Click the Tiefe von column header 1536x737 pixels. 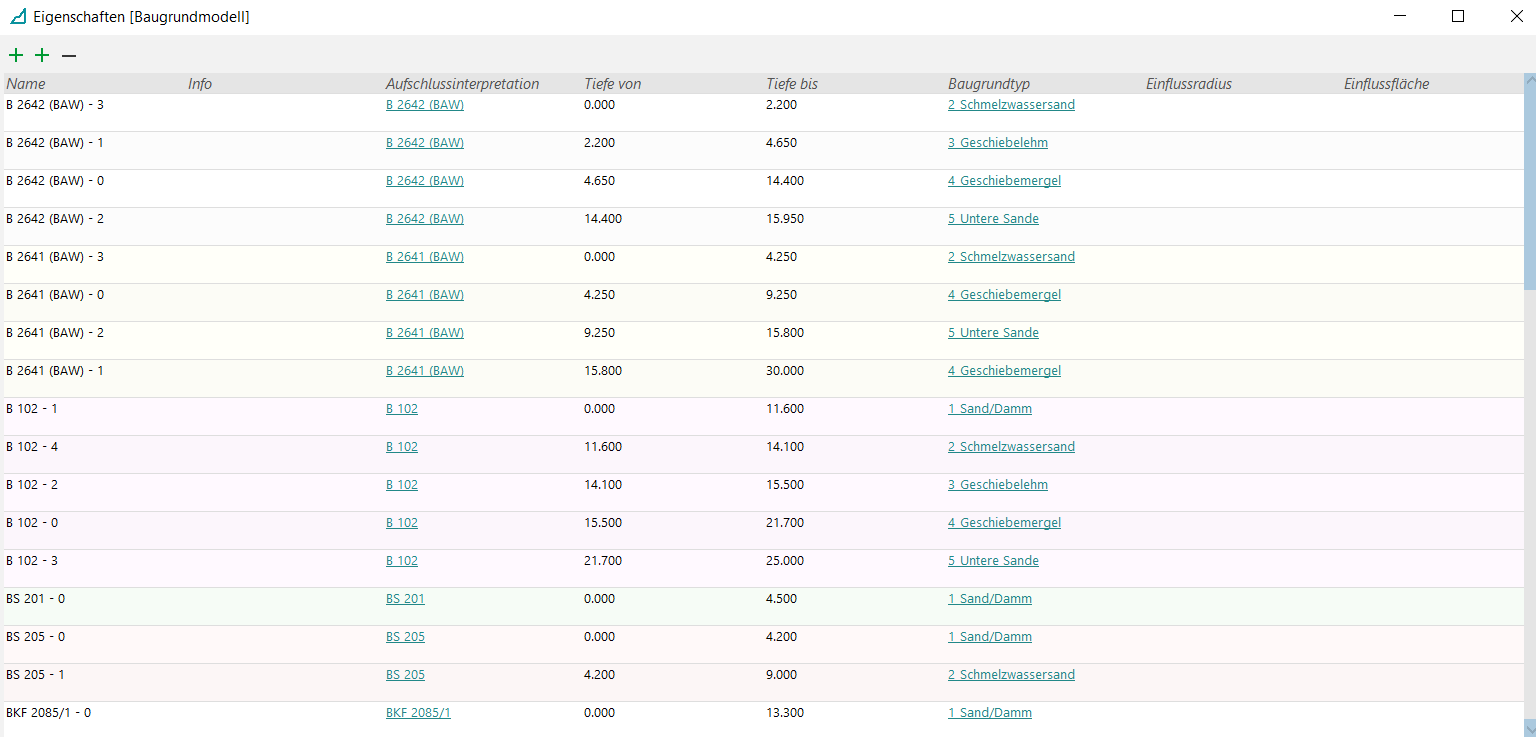pos(612,84)
